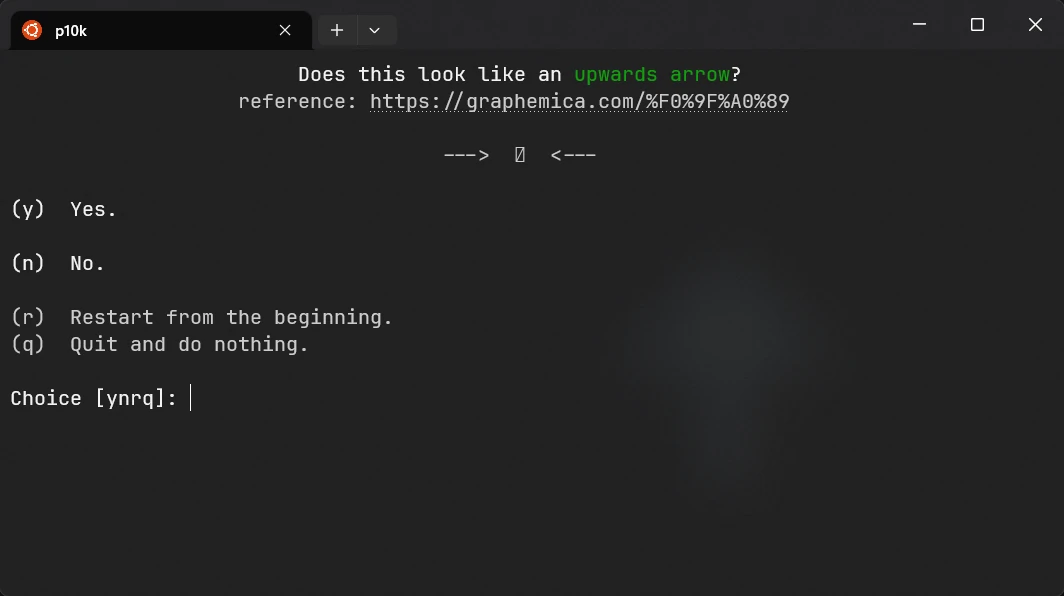Screen dimensions: 1064x596
Task: Click the "(y) Yes." option line
Action: click(x=64, y=209)
